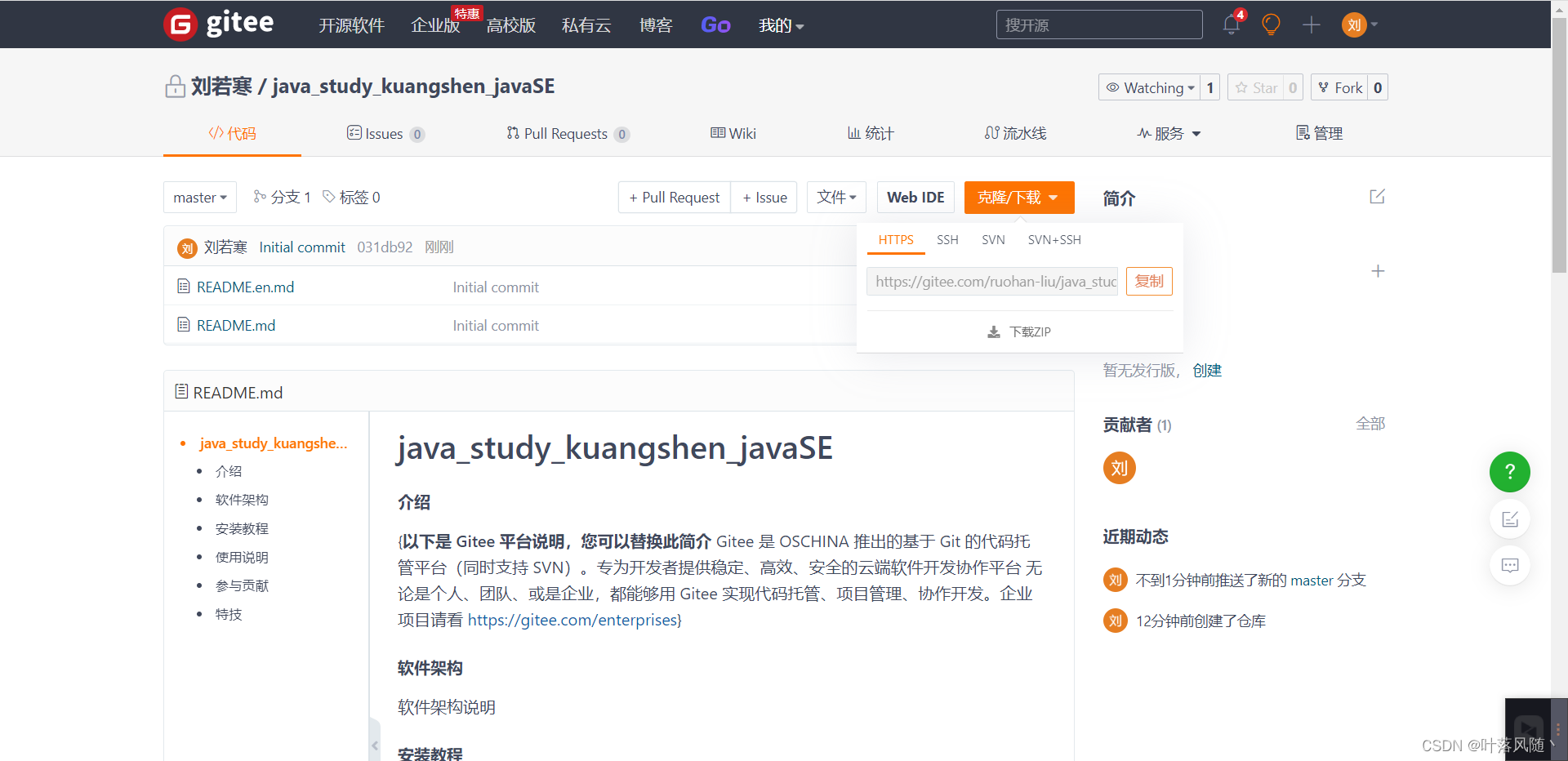This screenshot has width=1568, height=761.
Task: Collapse the README table of contents sidebar
Action: click(x=375, y=745)
